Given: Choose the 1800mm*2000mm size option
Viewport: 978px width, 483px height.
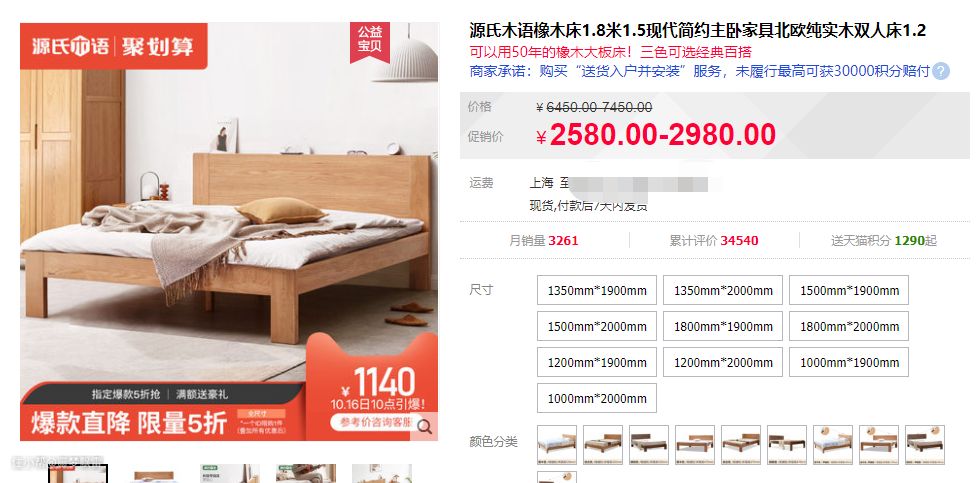Looking at the screenshot, I should point(849,326).
